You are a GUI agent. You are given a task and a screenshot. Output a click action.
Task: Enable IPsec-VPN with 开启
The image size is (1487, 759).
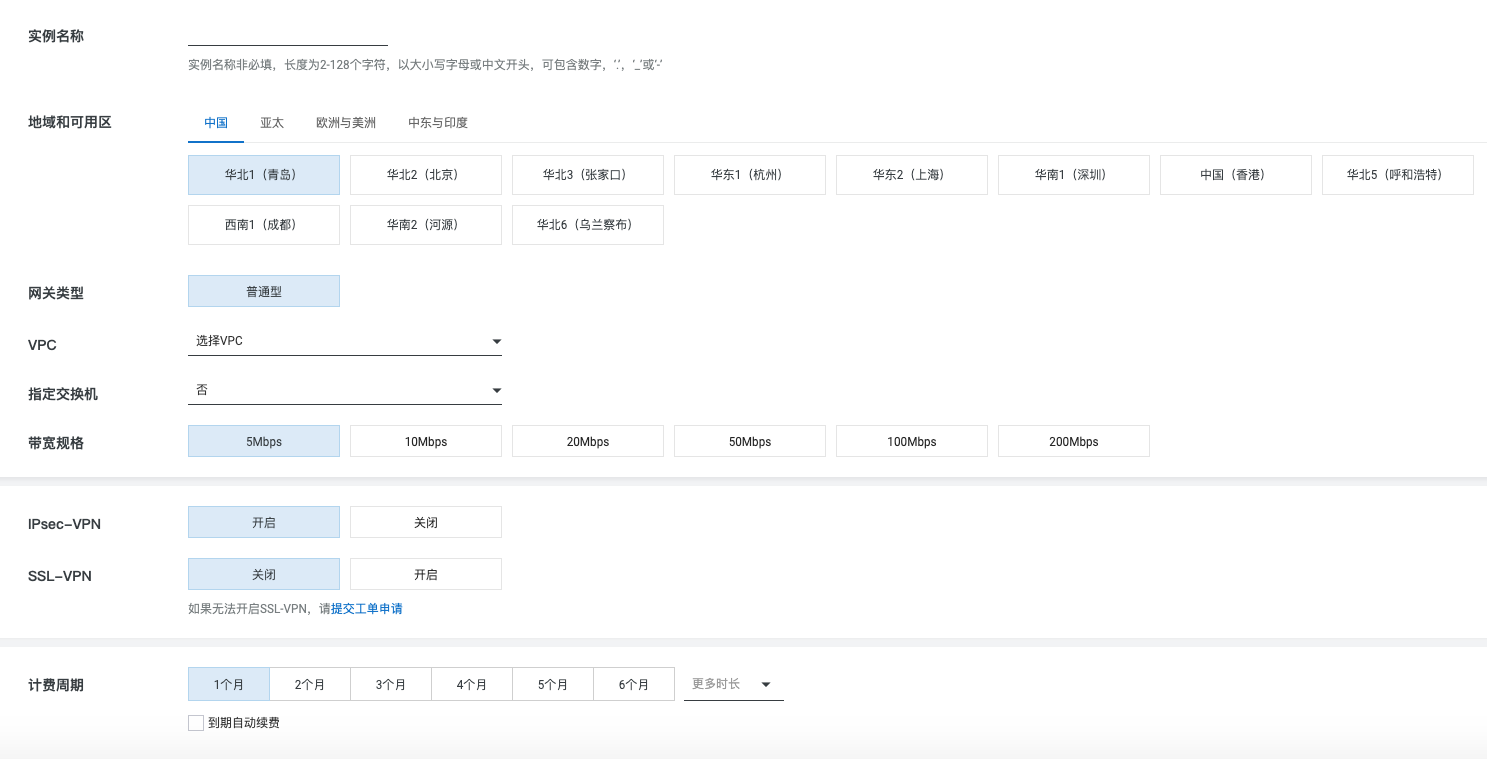click(x=264, y=522)
